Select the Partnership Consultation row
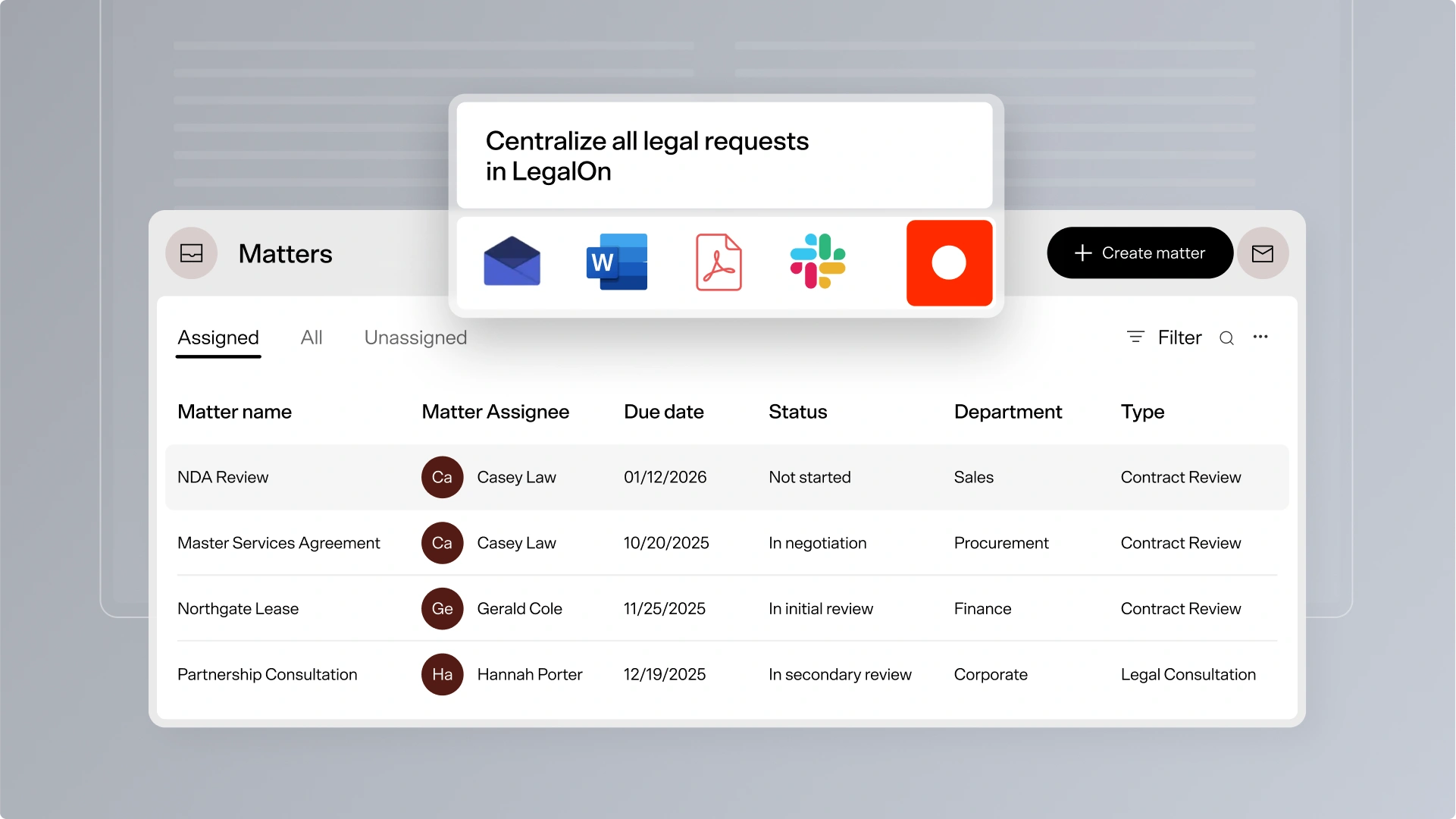 coord(267,674)
